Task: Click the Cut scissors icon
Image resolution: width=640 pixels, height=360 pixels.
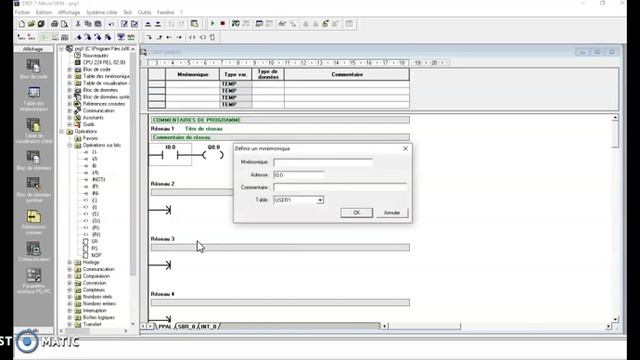Action: (x=78, y=24)
